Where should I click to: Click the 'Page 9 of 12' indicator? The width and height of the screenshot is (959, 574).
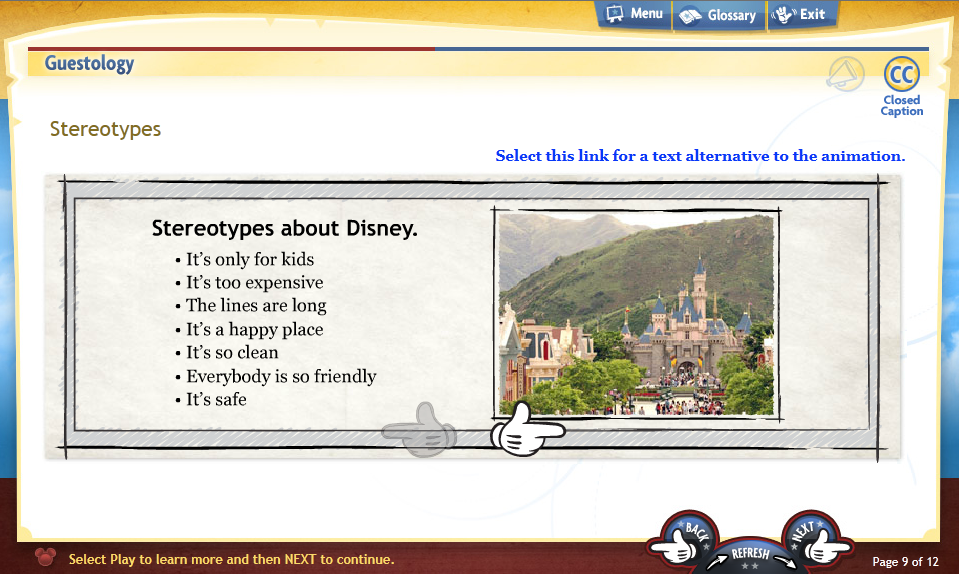click(x=905, y=561)
